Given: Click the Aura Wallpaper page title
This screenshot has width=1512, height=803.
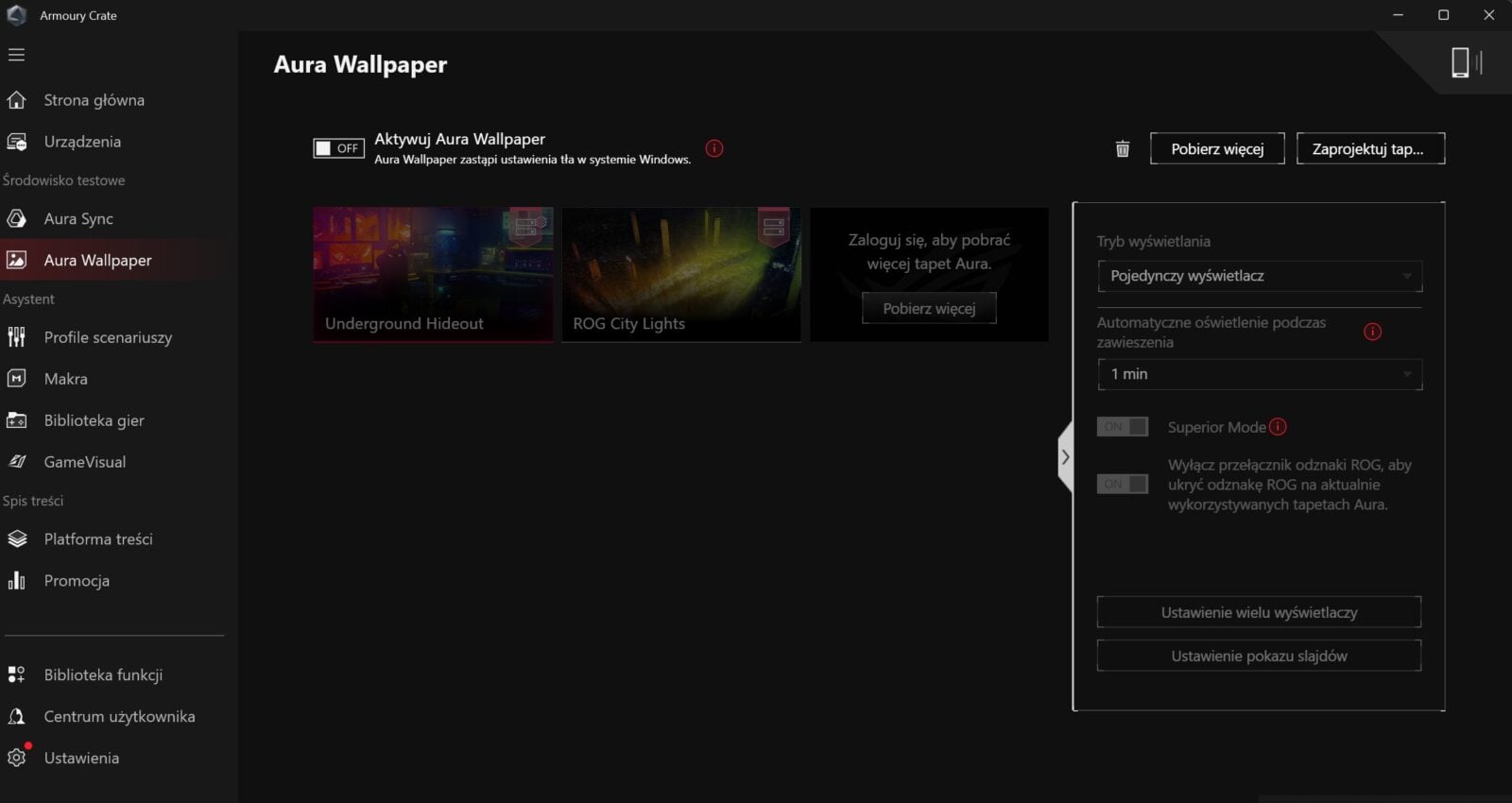Looking at the screenshot, I should [360, 64].
